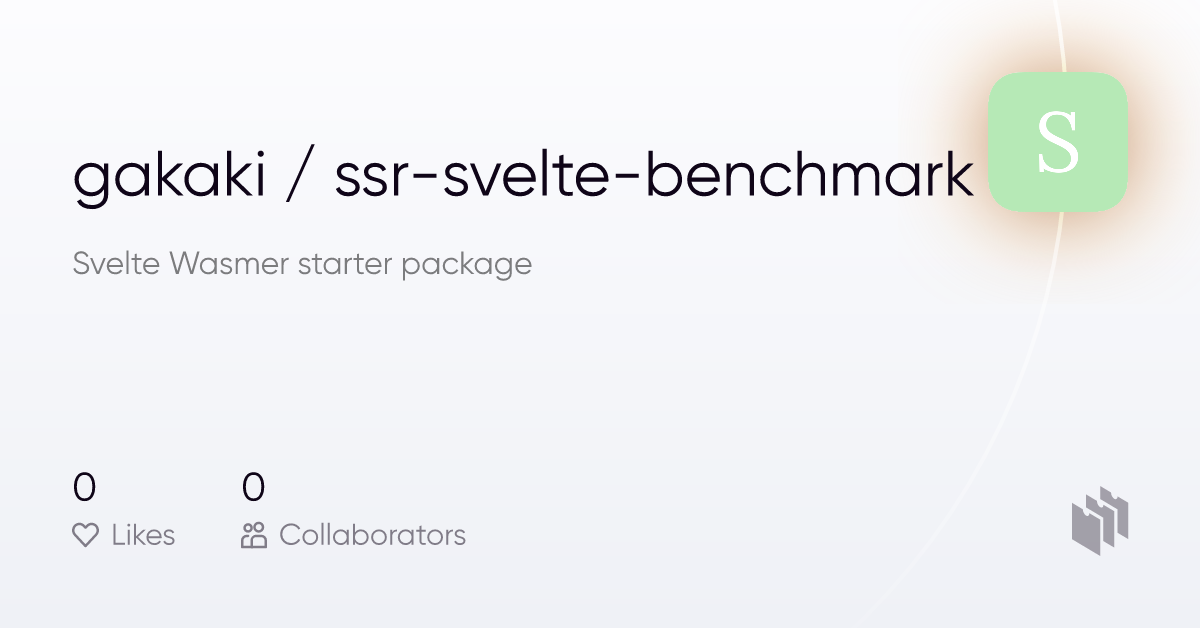This screenshot has width=1200, height=628.
Task: Click the Collaborators label
Action: 372,535
